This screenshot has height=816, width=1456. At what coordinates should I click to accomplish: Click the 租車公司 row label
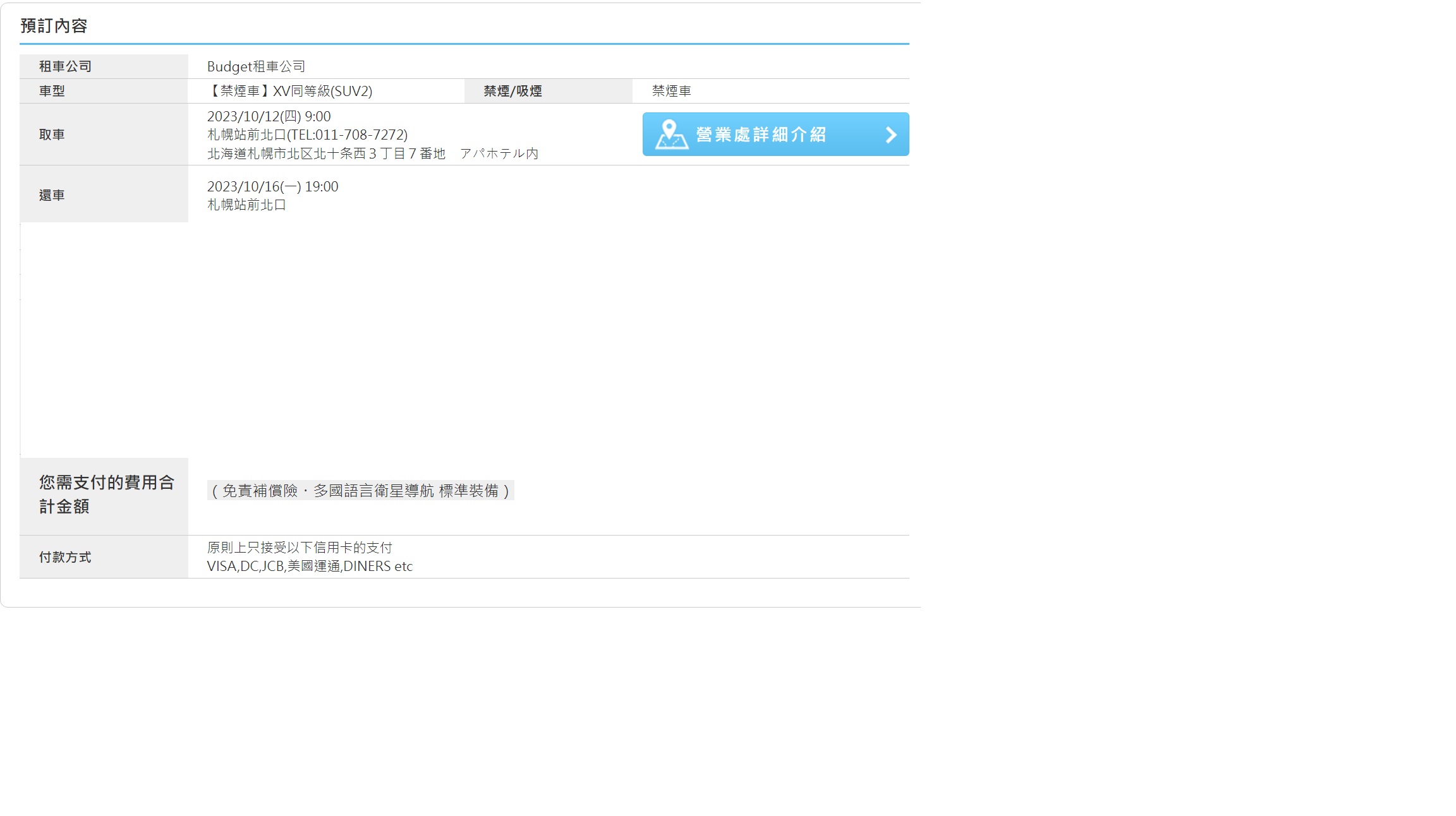pyautogui.click(x=65, y=66)
